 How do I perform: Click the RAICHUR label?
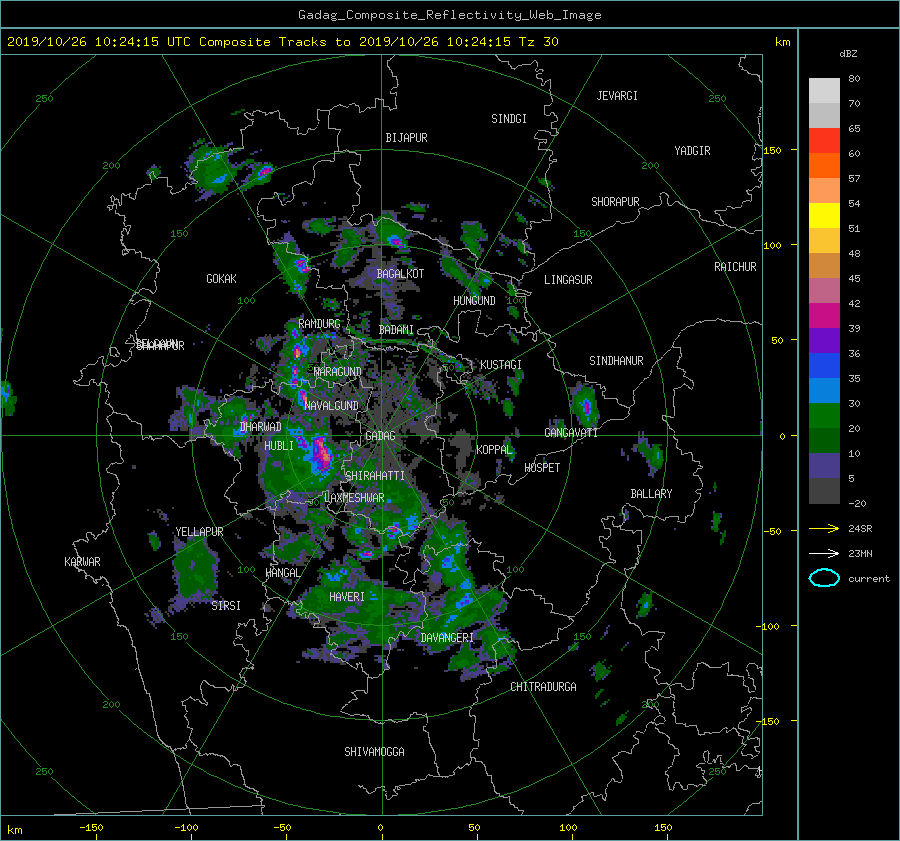coord(735,267)
